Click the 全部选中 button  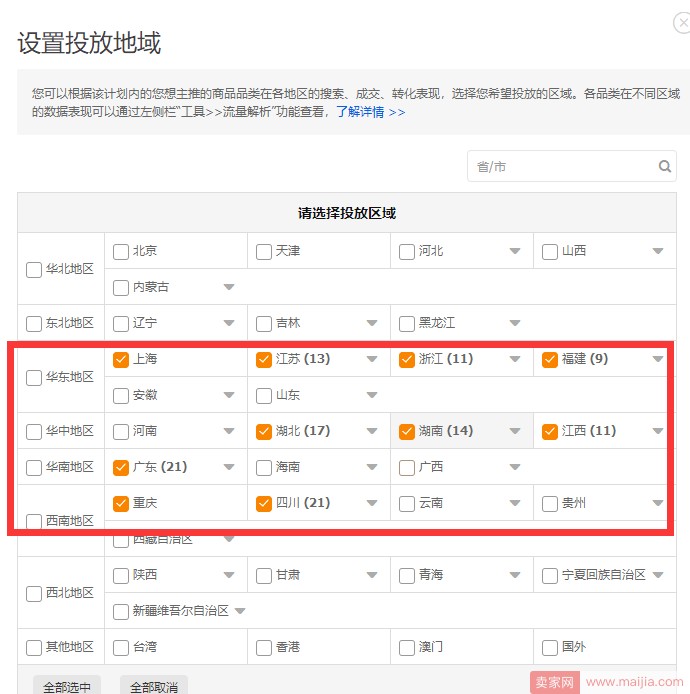pos(67,686)
